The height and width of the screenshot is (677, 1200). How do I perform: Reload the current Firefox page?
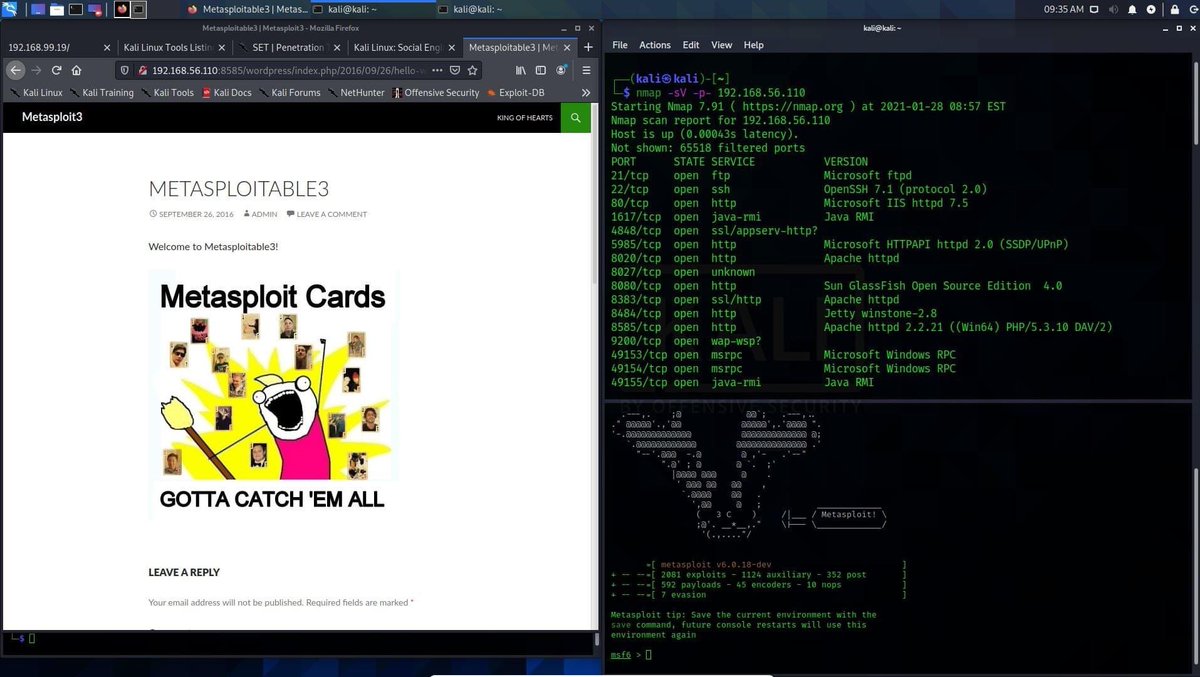57,70
